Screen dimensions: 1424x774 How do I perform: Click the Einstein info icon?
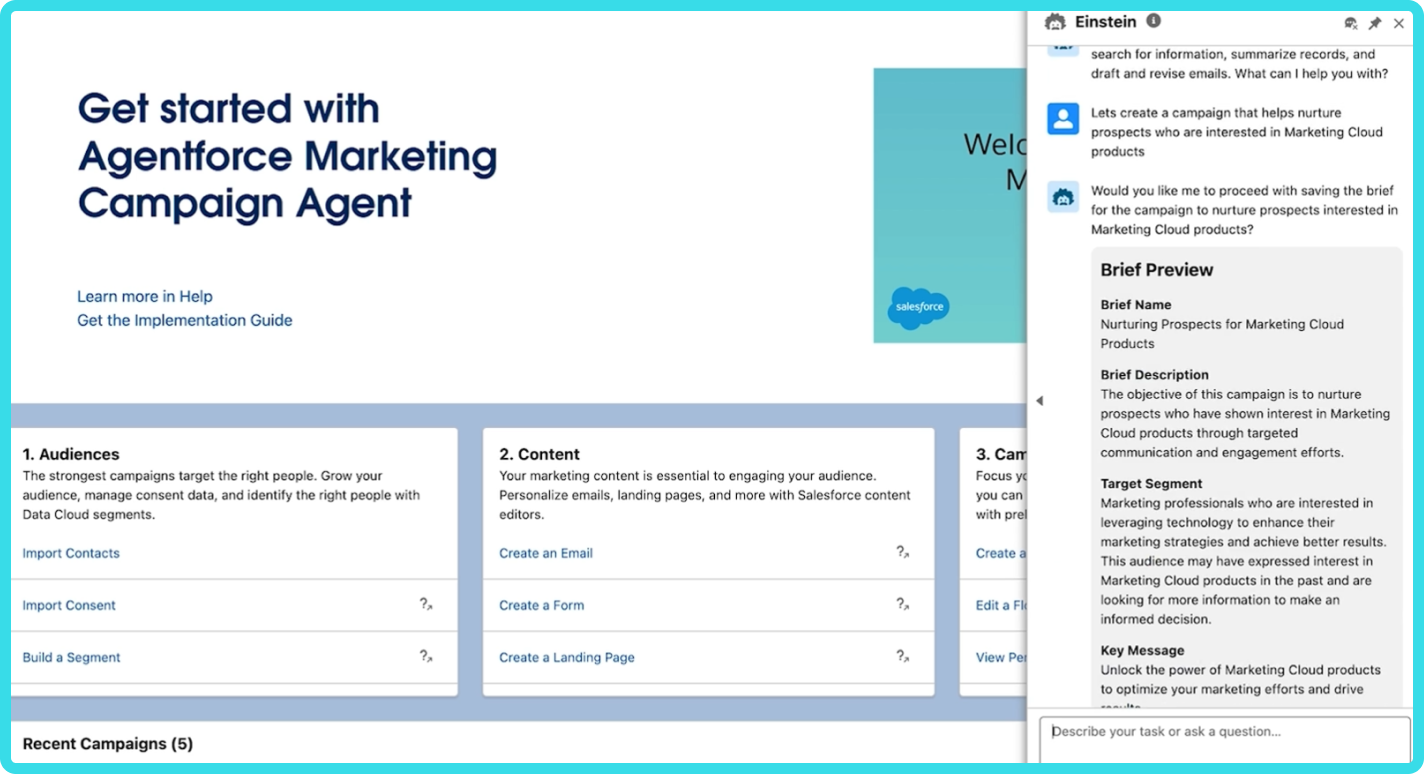click(x=1153, y=21)
